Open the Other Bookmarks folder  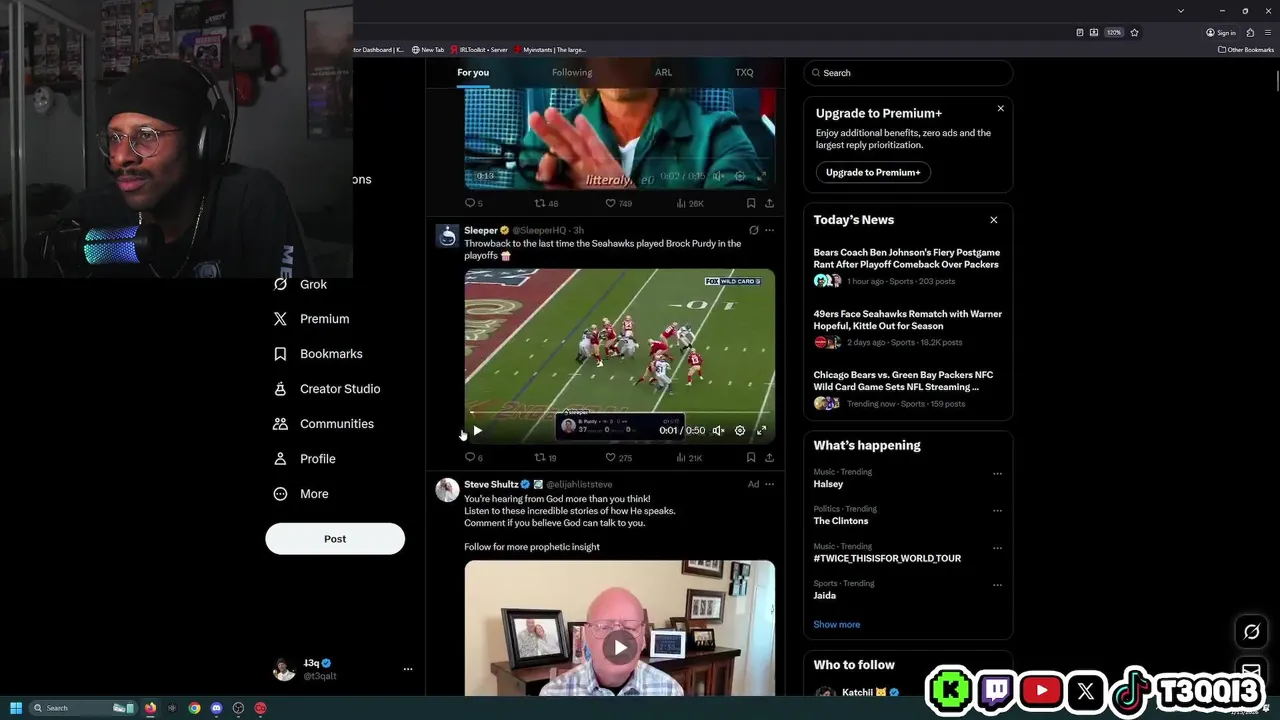click(1246, 49)
